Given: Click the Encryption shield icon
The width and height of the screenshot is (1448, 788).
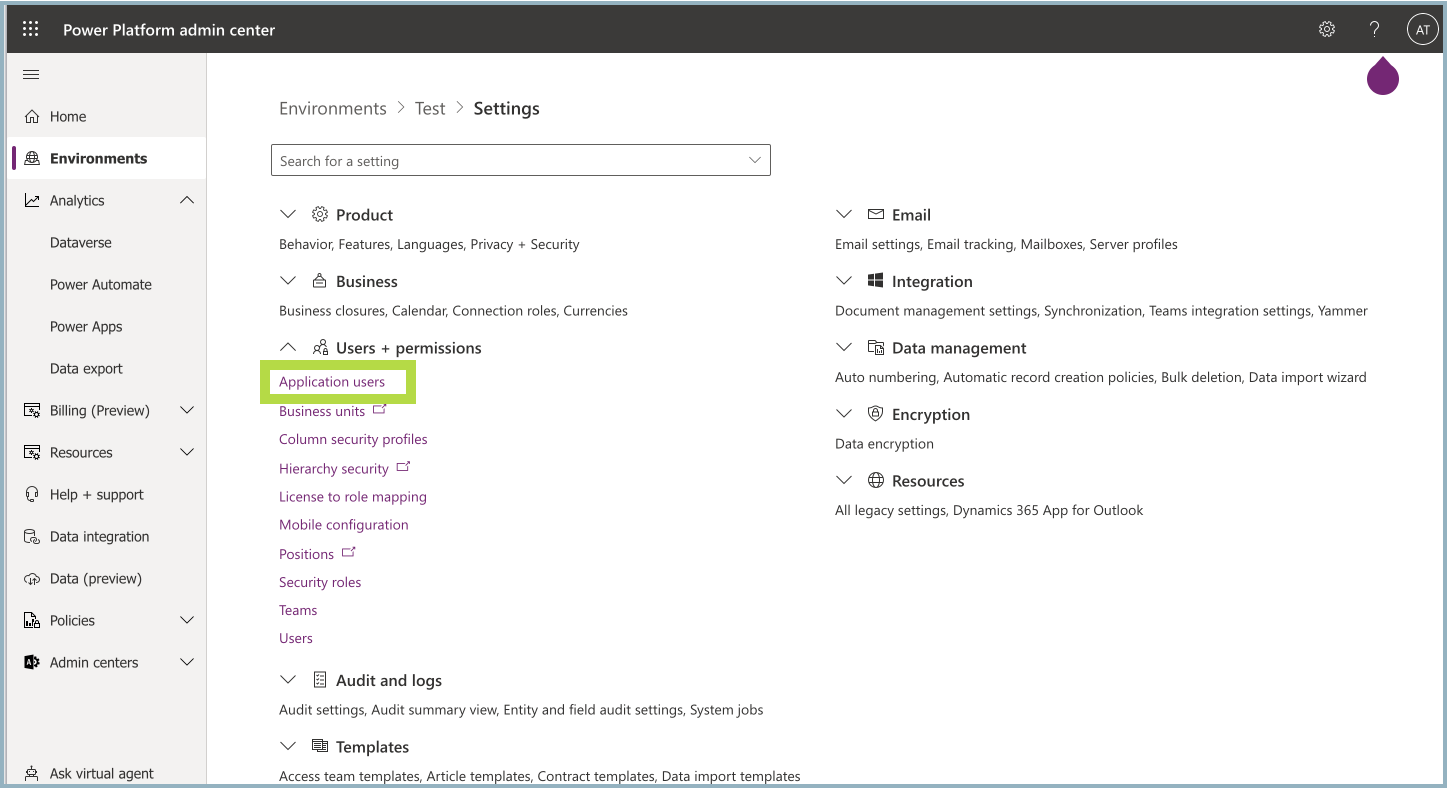Looking at the screenshot, I should 876,414.
